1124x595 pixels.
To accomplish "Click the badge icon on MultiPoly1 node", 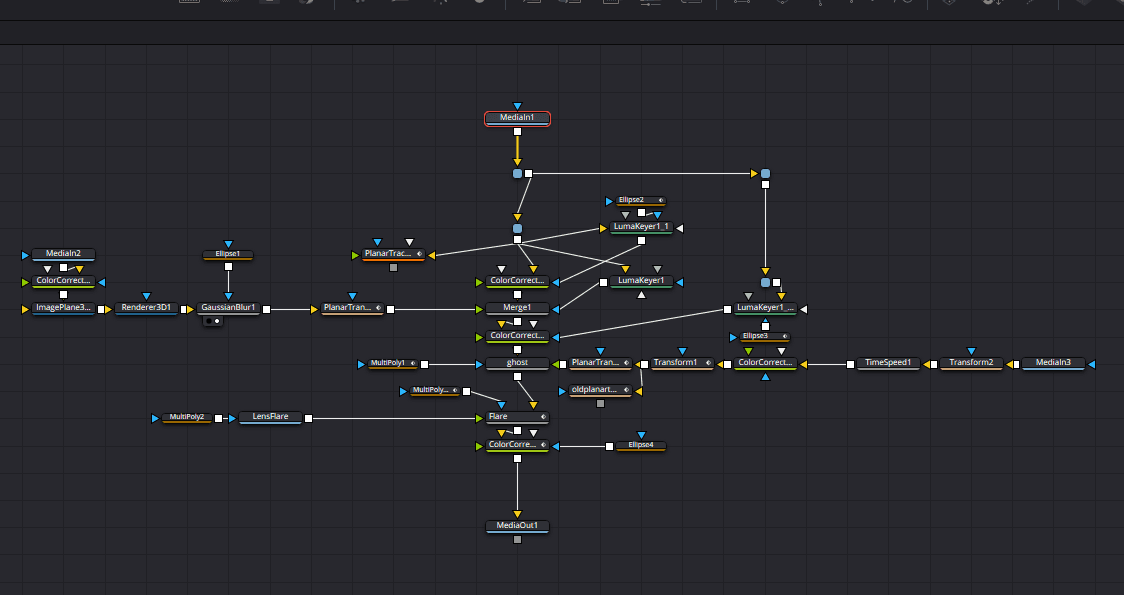I will tap(413, 363).
